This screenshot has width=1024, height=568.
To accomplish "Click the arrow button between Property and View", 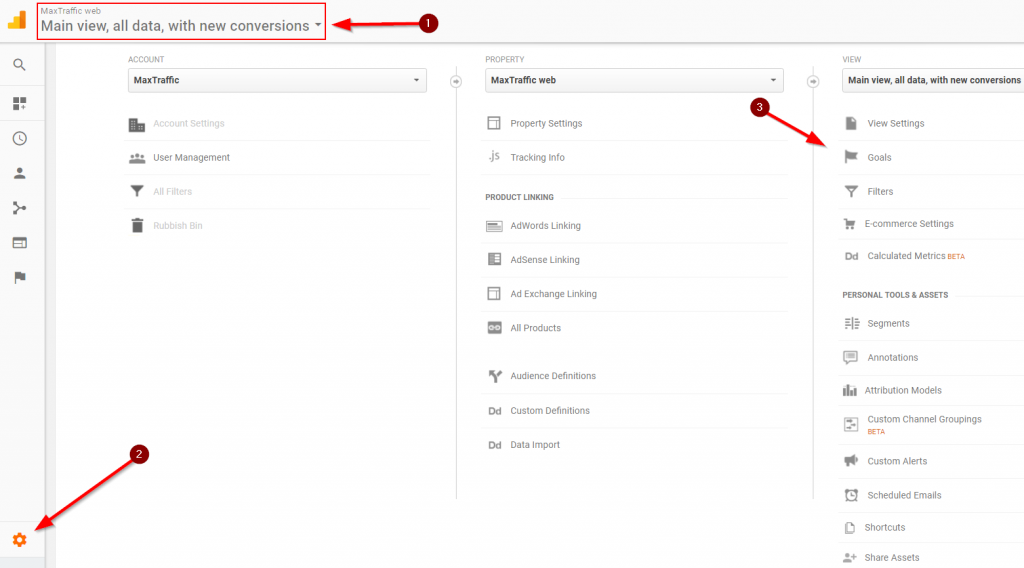I will 813,82.
